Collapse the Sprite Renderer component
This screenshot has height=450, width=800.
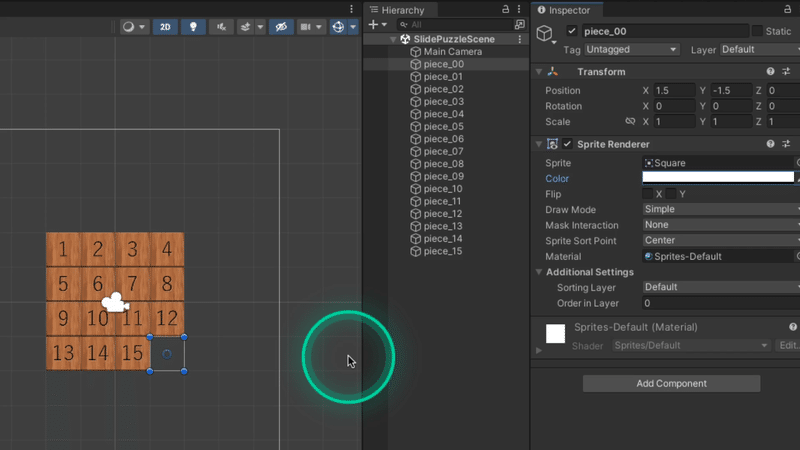pyautogui.click(x=539, y=144)
